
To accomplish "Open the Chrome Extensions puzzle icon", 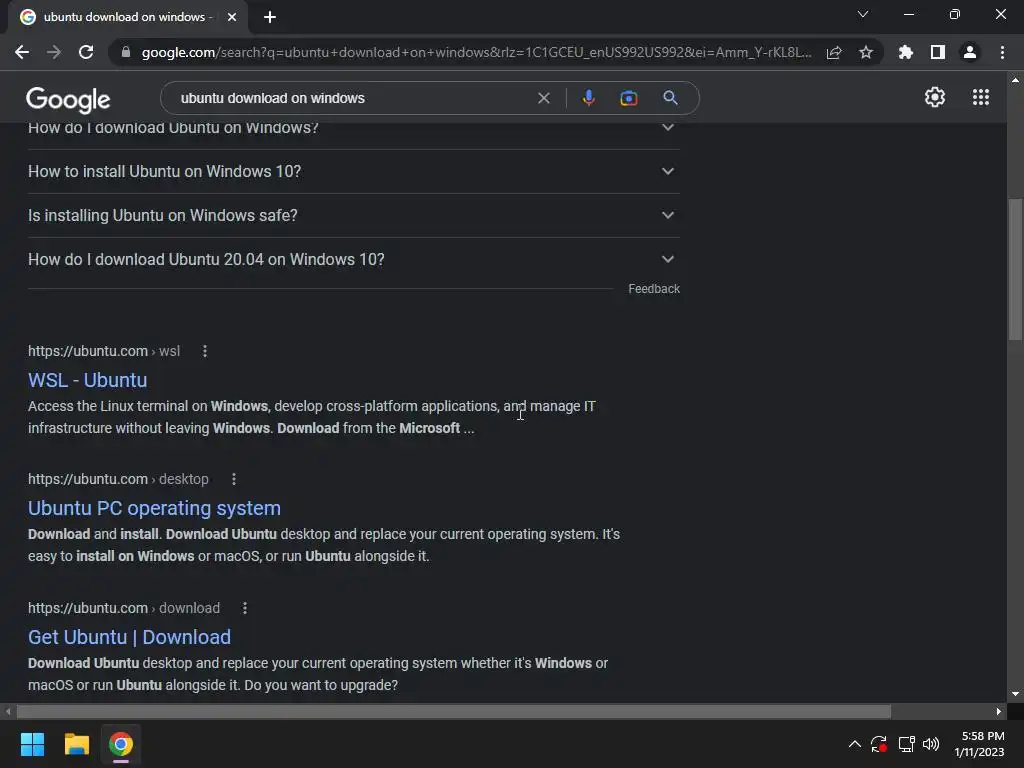I will [x=906, y=52].
